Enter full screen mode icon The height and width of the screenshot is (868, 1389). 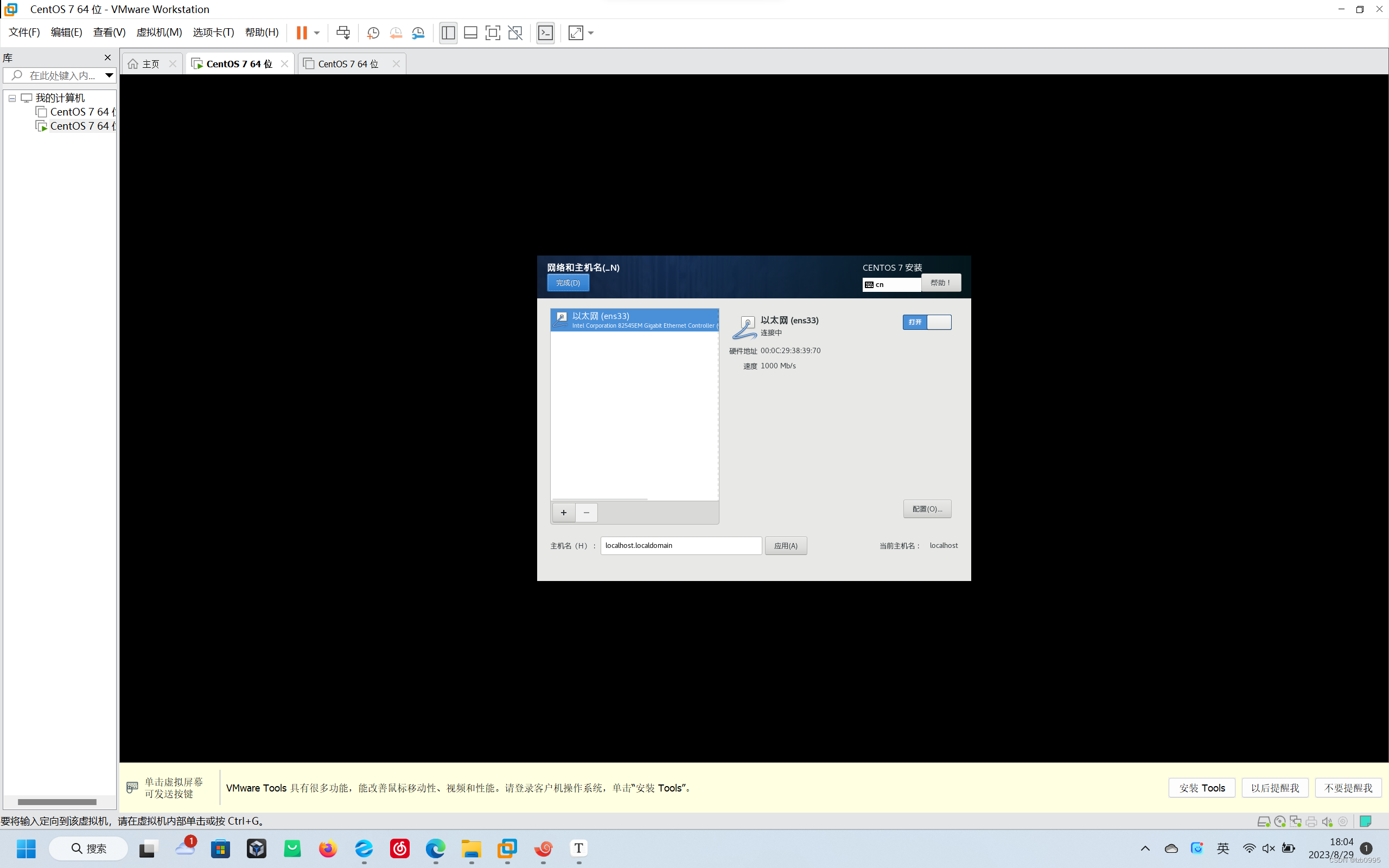pyautogui.click(x=493, y=33)
